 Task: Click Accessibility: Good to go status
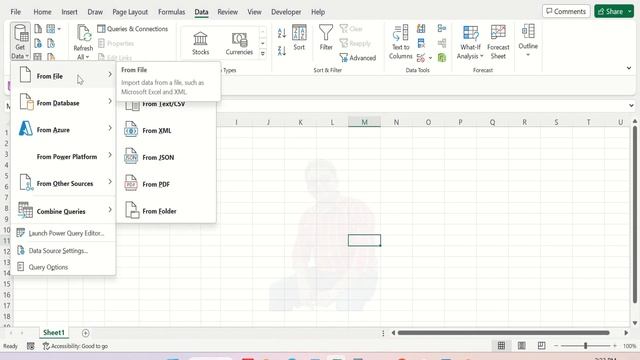click(x=76, y=346)
